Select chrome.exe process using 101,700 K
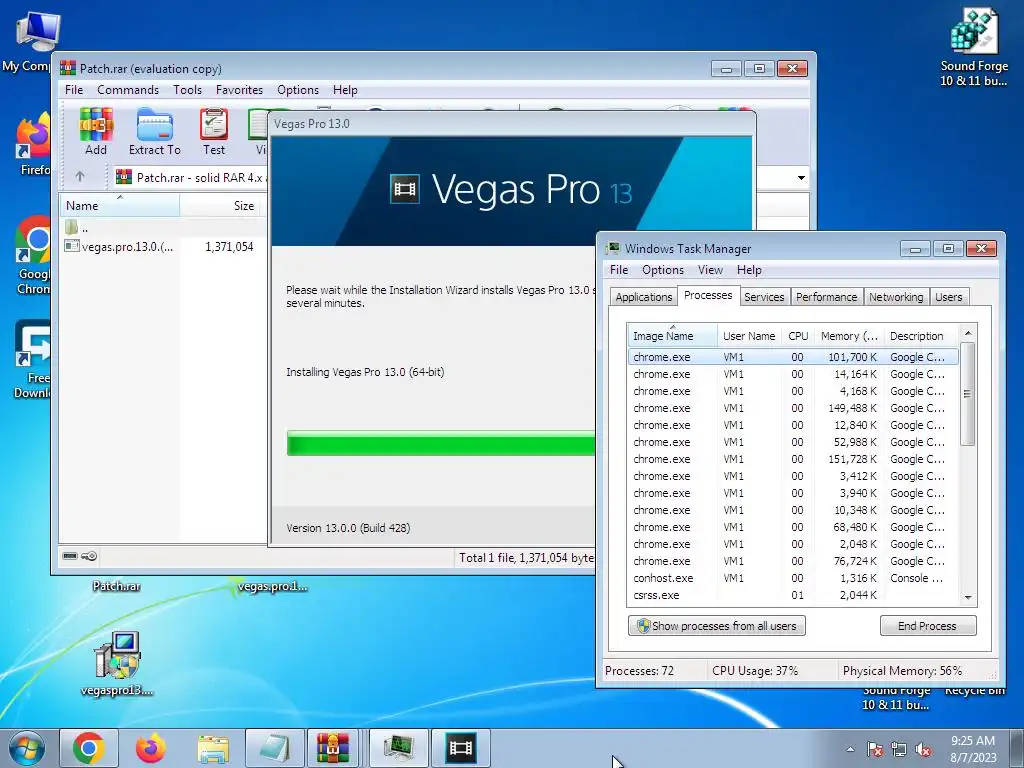The image size is (1024, 768). coord(793,357)
